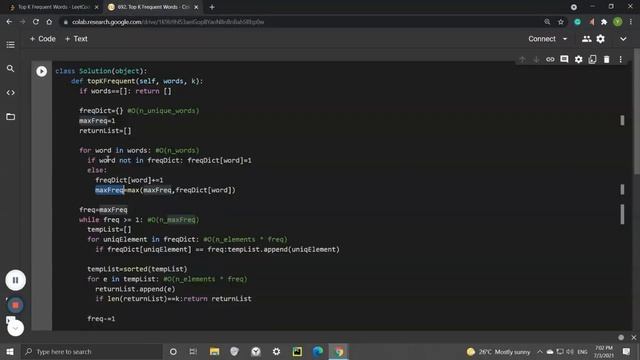This screenshot has width=640, height=360.
Task: Reload the page with the refresh icon
Action: (36, 22)
